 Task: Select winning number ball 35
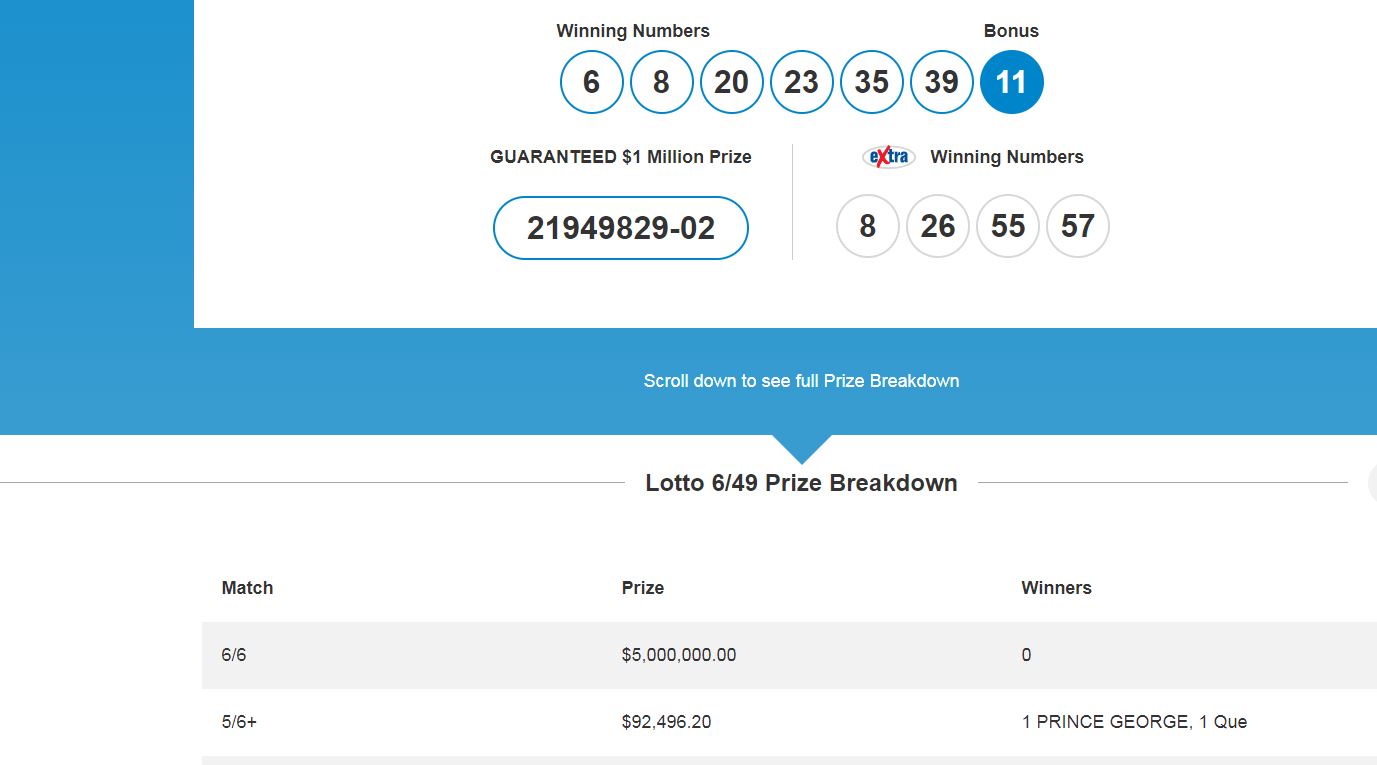pos(871,82)
